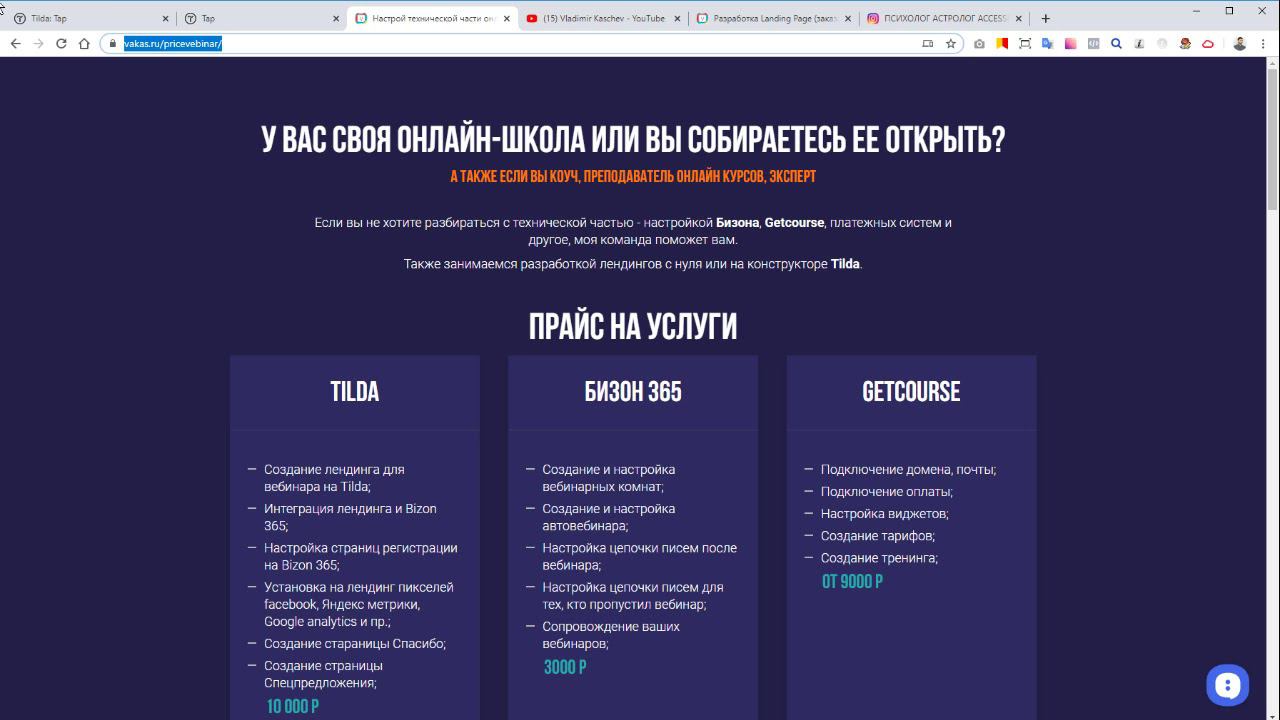Click the orange 'А ТАКЖЕ ЕСЛИ ВЫ КОУЧ' subtitle
Viewport: 1280px width, 720px height.
tap(633, 177)
